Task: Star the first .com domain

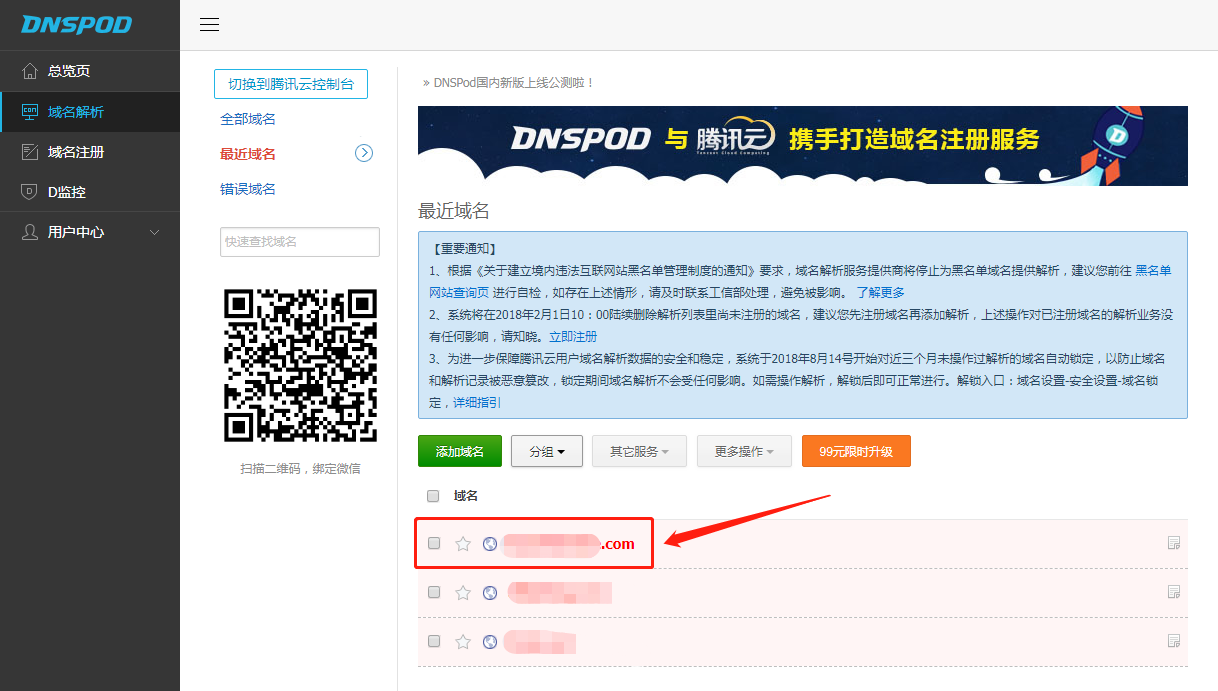Action: click(x=463, y=544)
